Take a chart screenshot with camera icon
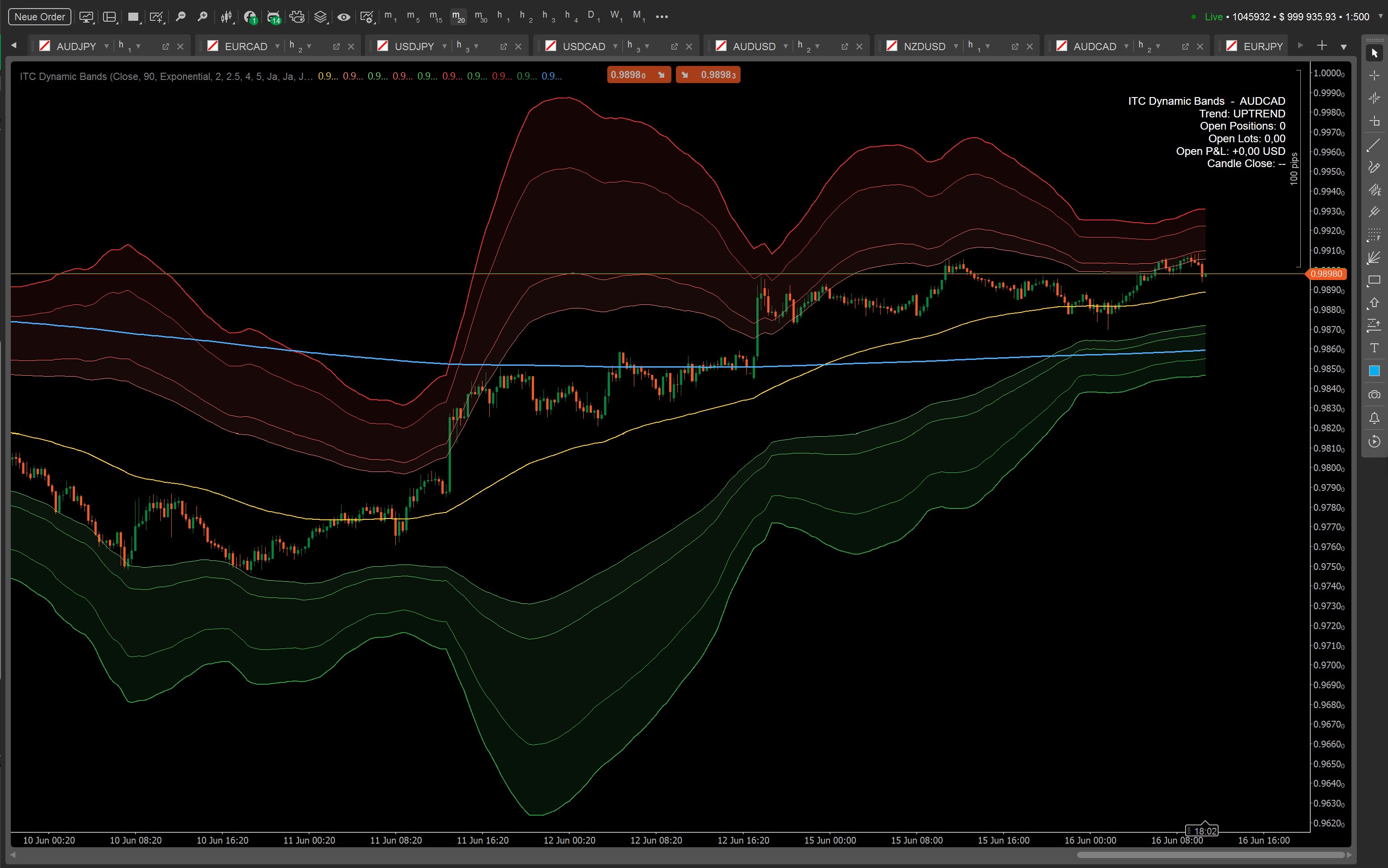Image resolution: width=1388 pixels, height=868 pixels. pos(1374,394)
